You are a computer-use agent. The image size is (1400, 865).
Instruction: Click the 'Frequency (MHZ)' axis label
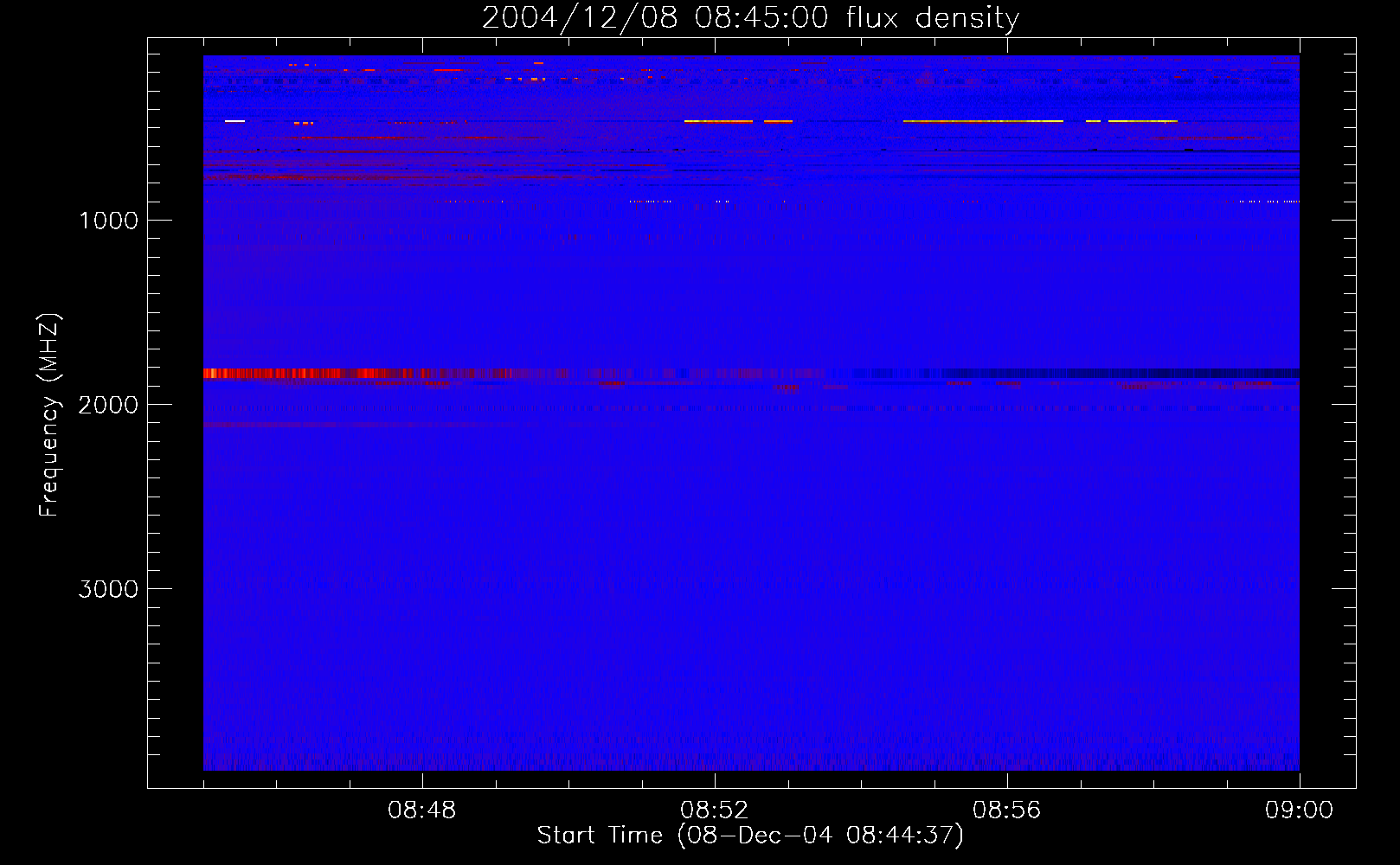click(x=50, y=415)
